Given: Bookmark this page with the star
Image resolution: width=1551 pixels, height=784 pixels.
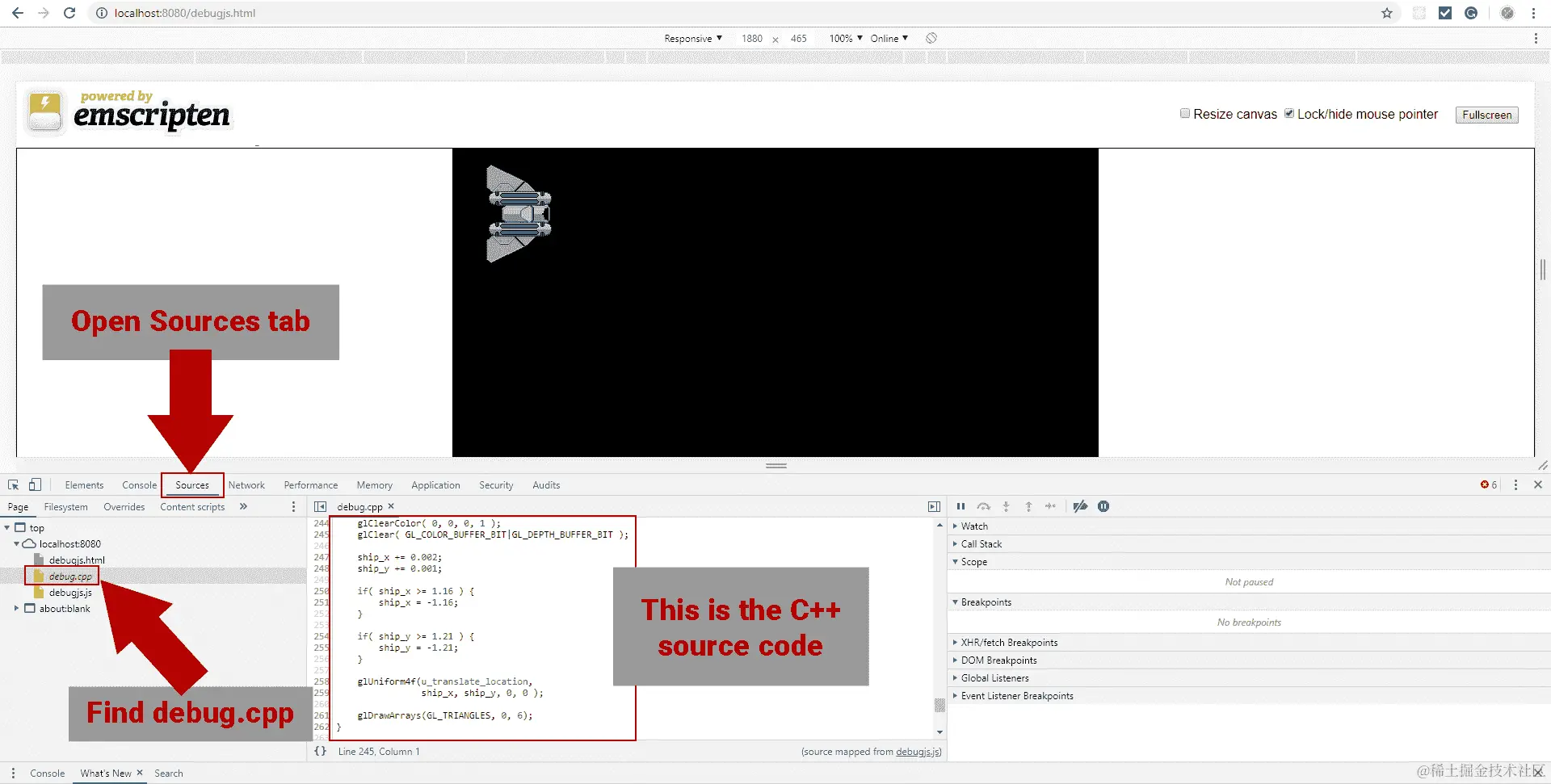Looking at the screenshot, I should 1387,13.
